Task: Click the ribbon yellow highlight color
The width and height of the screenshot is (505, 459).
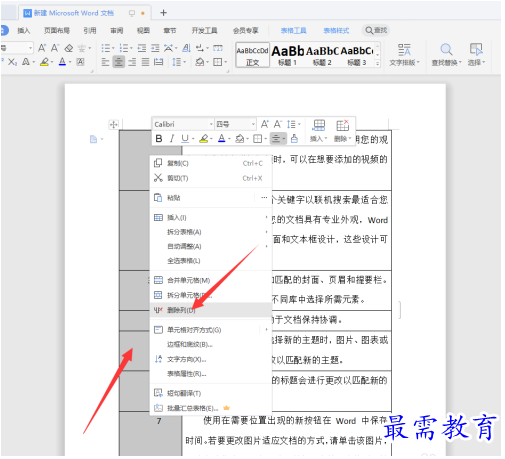Action: 44,62
